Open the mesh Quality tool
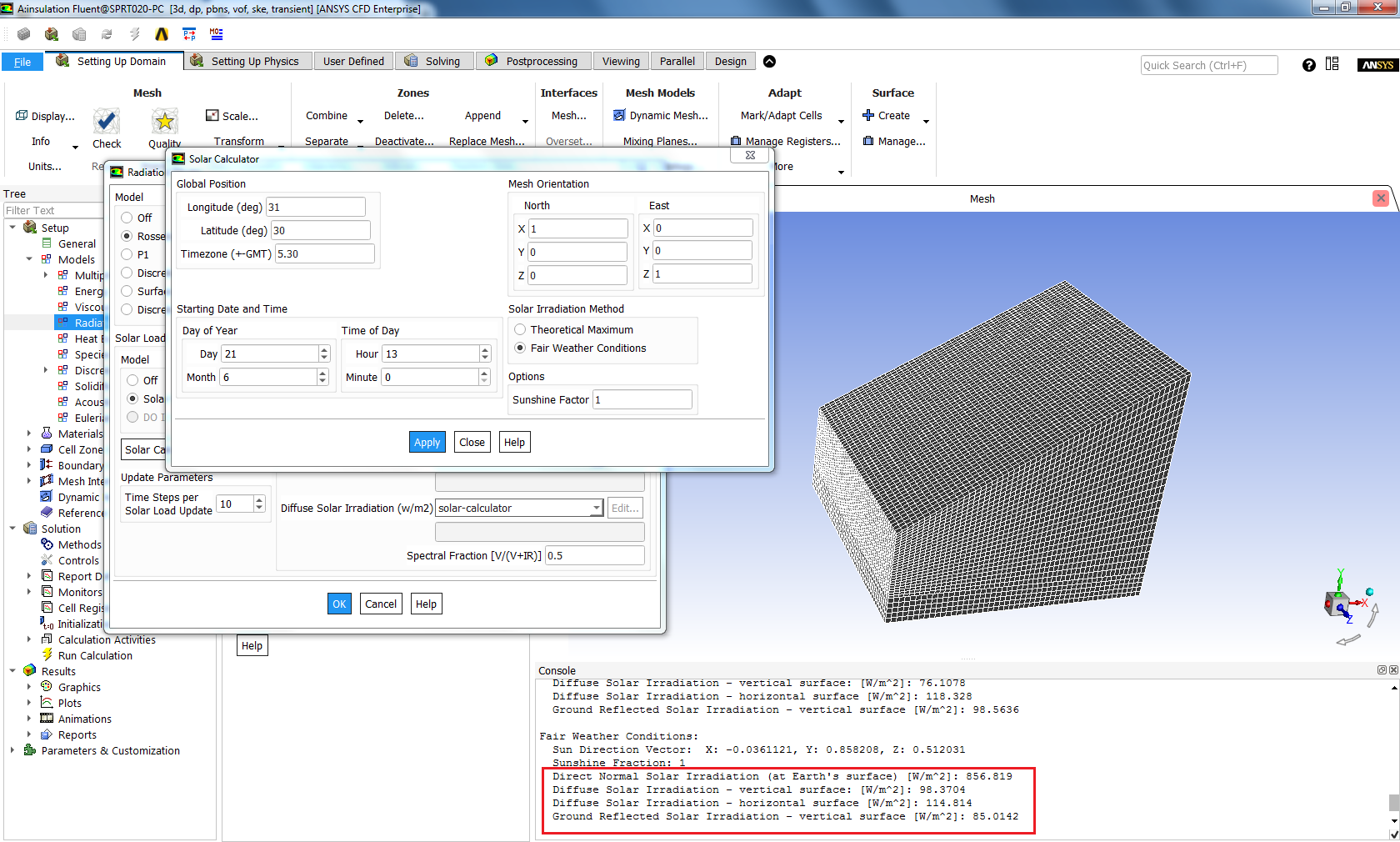 click(x=164, y=122)
